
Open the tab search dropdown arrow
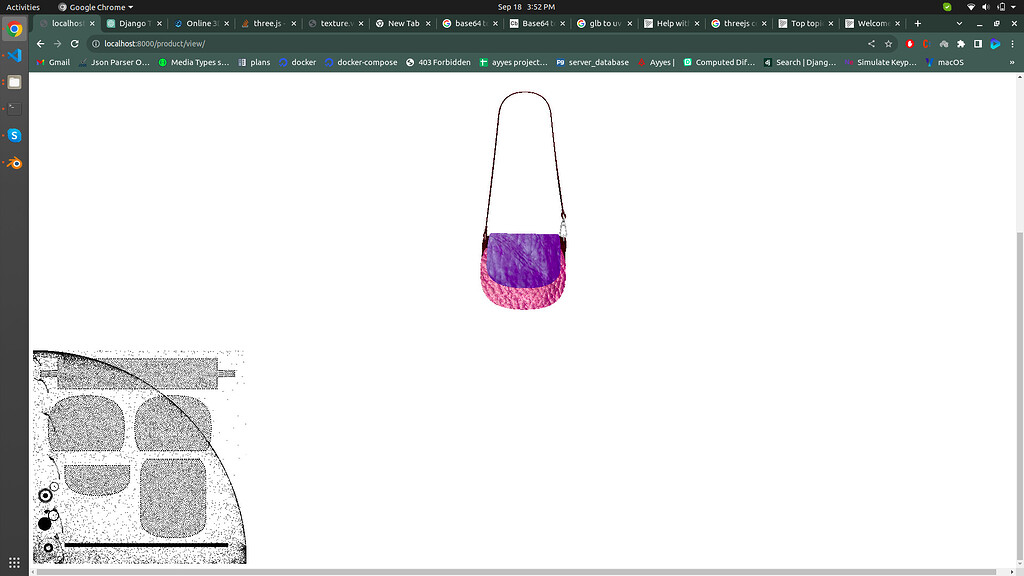click(959, 22)
